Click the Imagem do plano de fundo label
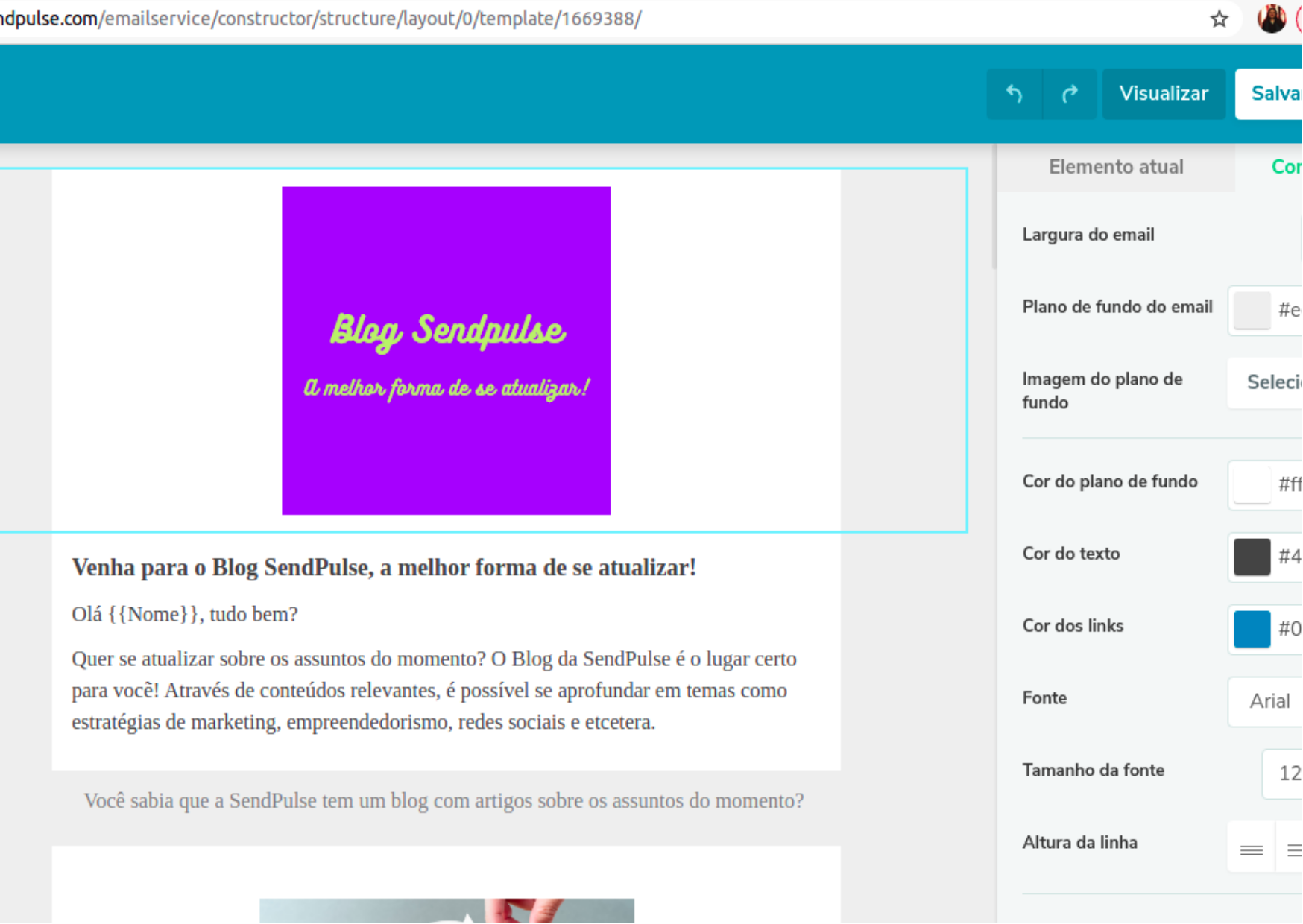This screenshot has height=924, width=1303. (x=1102, y=390)
